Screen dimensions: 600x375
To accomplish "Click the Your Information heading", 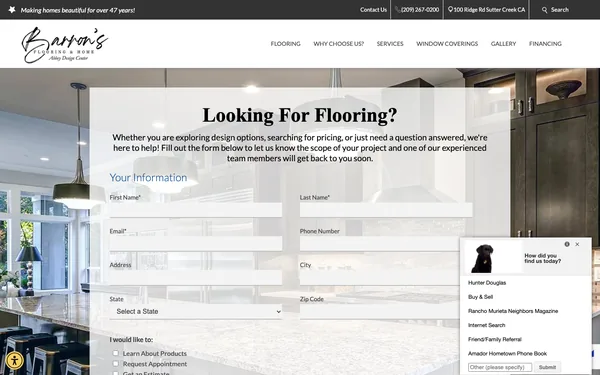I will click(148, 178).
